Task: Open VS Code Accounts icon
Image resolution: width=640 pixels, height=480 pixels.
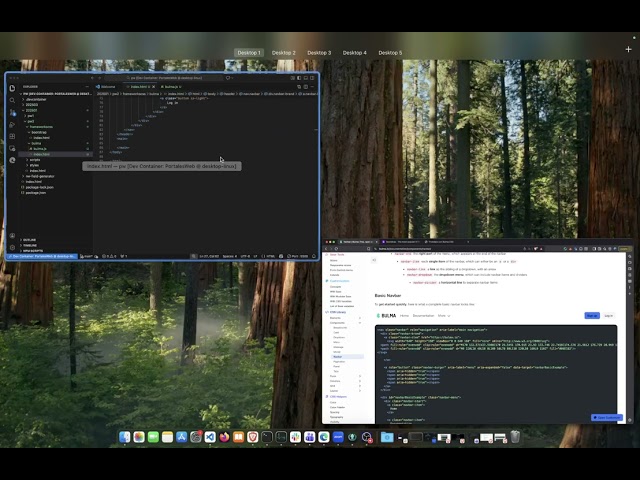Action: point(12,236)
